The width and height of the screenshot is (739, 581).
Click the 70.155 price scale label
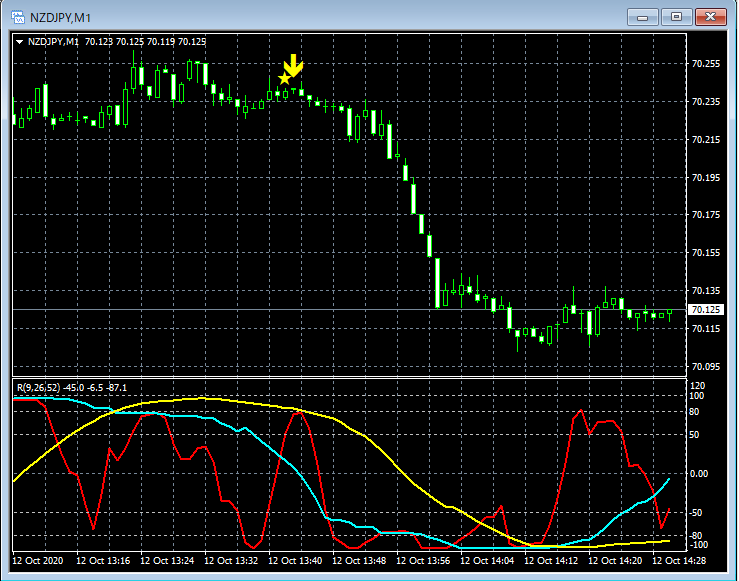[x=706, y=253]
